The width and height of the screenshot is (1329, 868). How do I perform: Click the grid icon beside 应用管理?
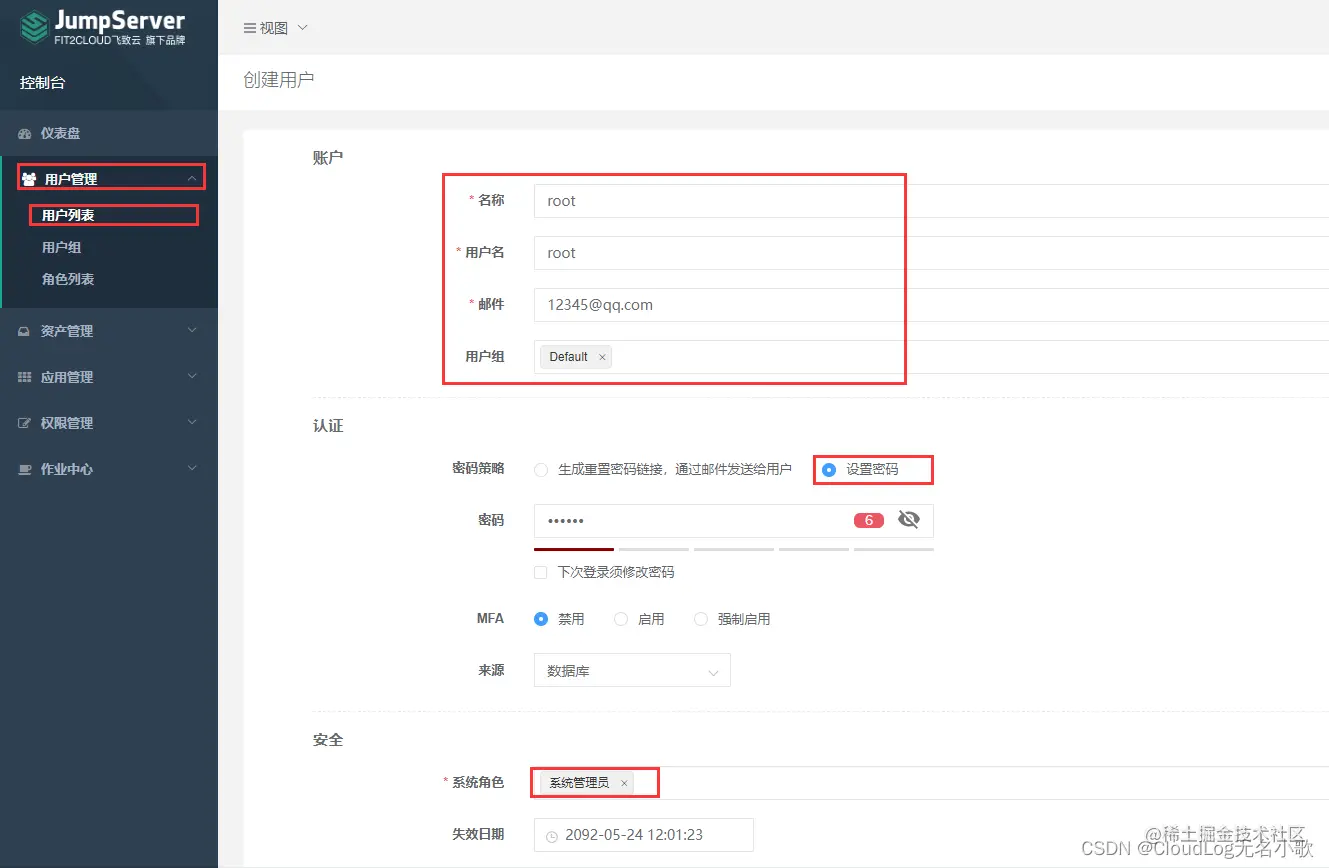25,378
